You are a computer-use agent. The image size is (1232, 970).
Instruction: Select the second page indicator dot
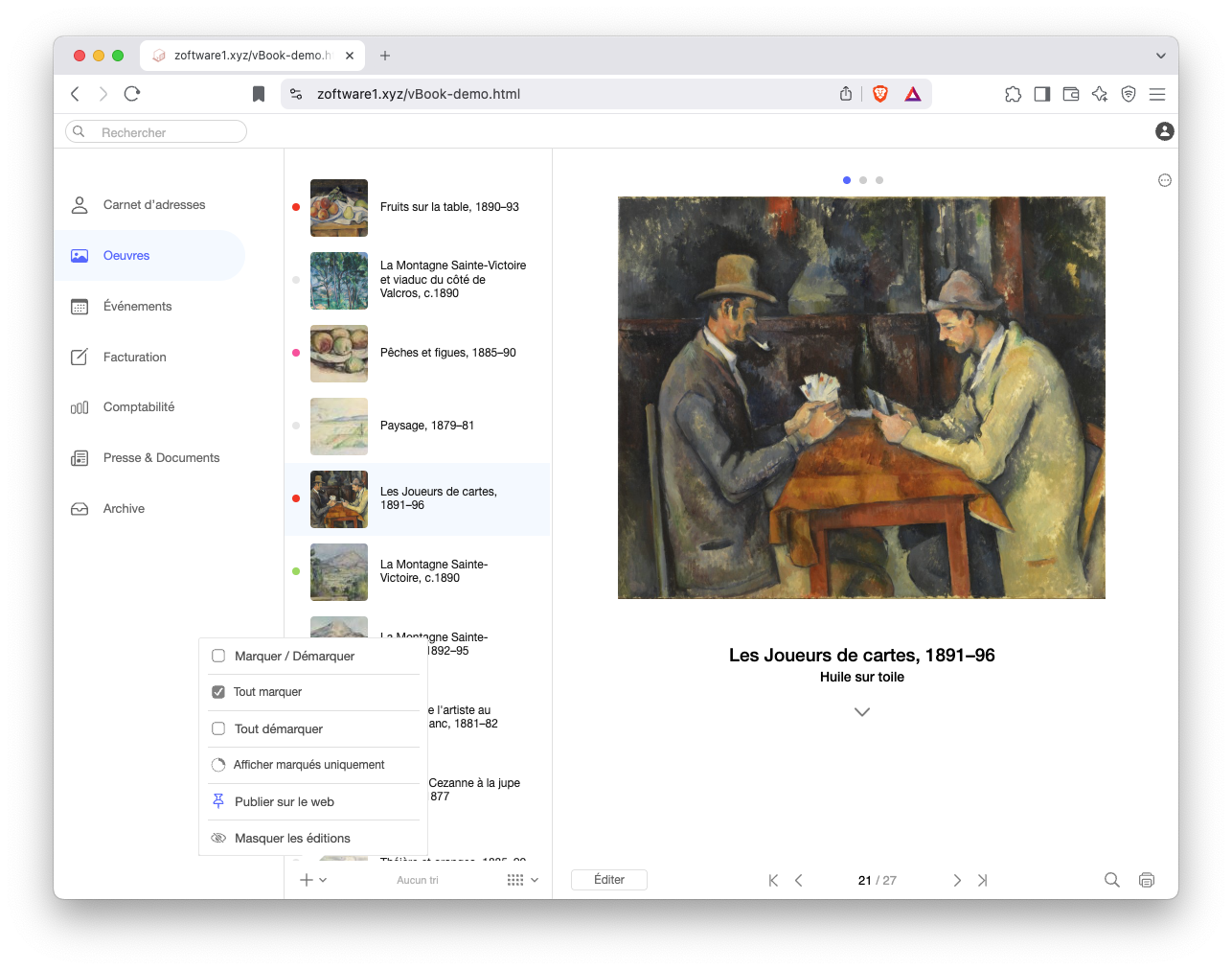(x=862, y=179)
